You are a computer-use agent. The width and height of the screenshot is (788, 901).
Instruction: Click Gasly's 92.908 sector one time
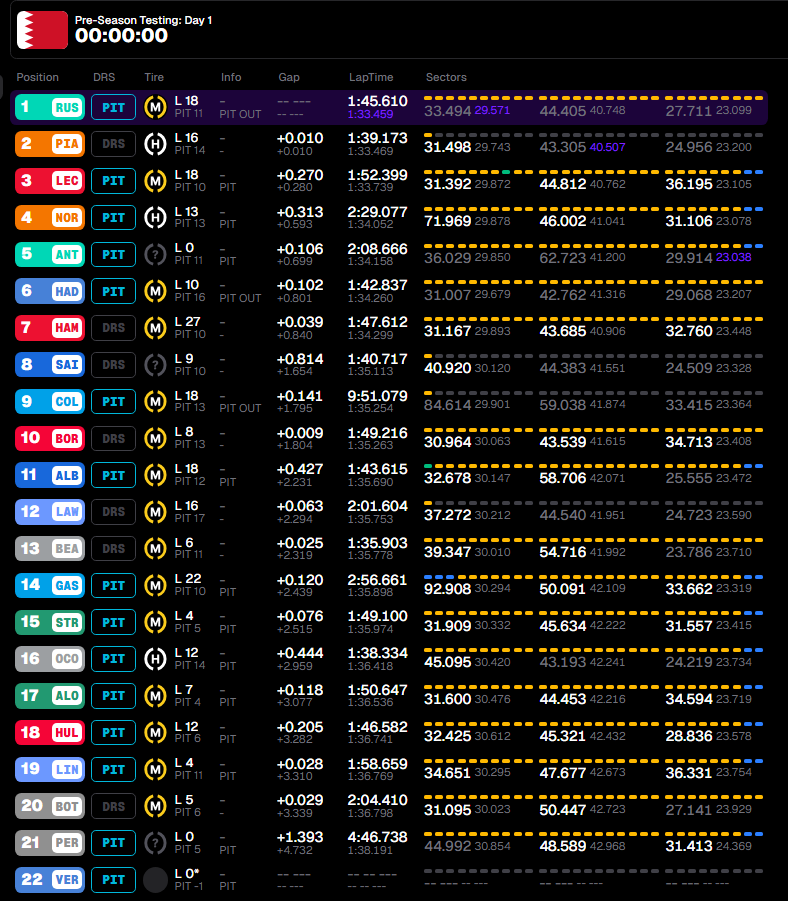point(448,588)
